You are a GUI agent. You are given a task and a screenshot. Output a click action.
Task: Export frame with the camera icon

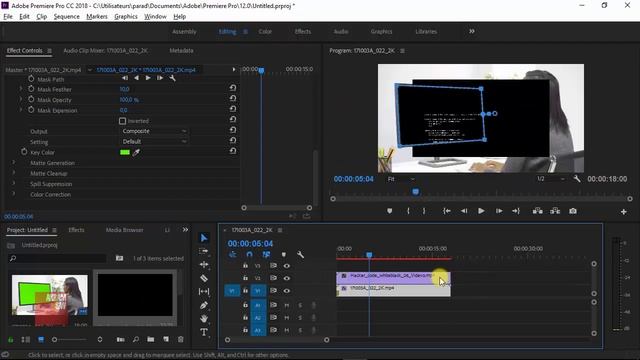tap(573, 211)
